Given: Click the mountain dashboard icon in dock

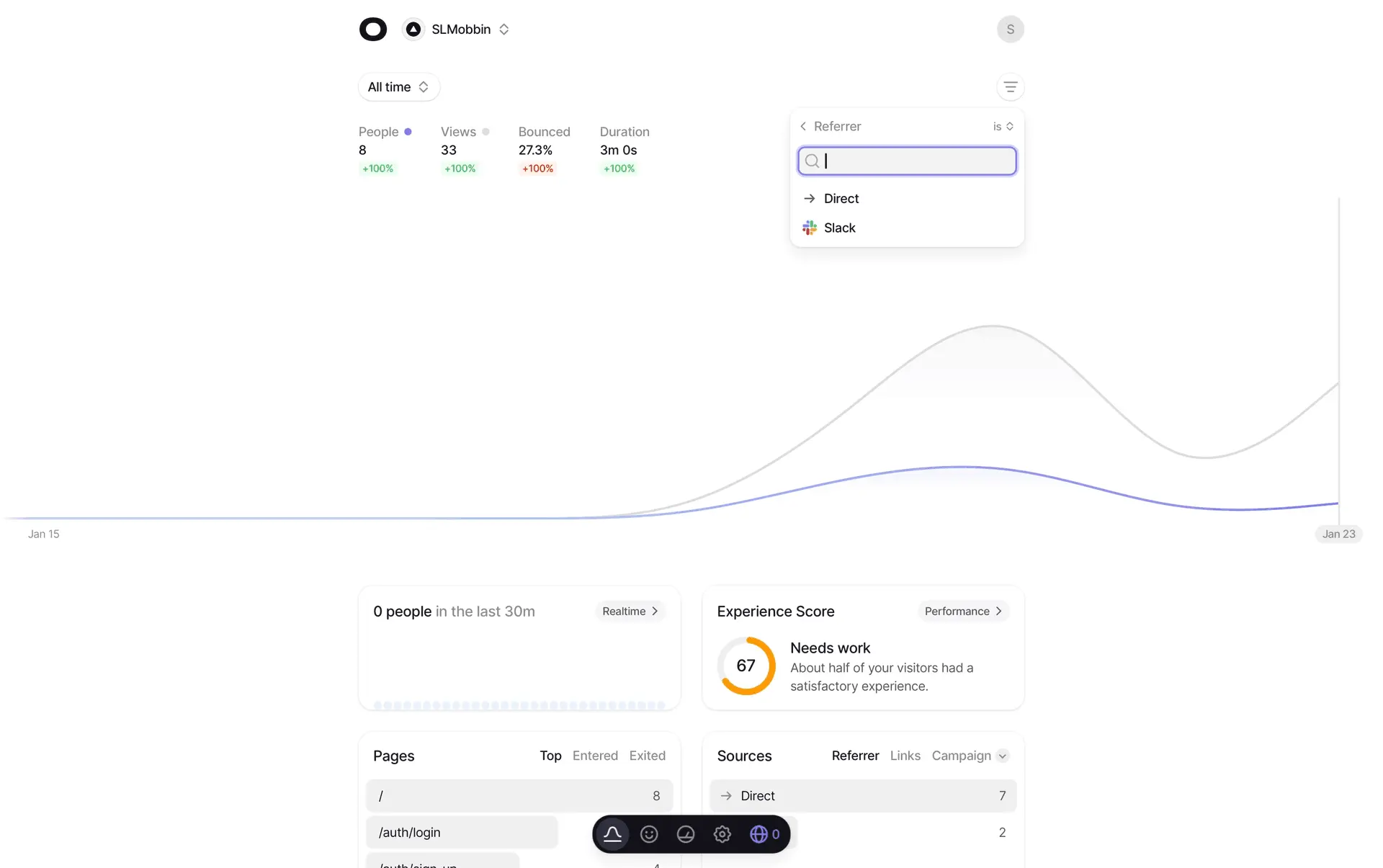Looking at the screenshot, I should [x=612, y=834].
